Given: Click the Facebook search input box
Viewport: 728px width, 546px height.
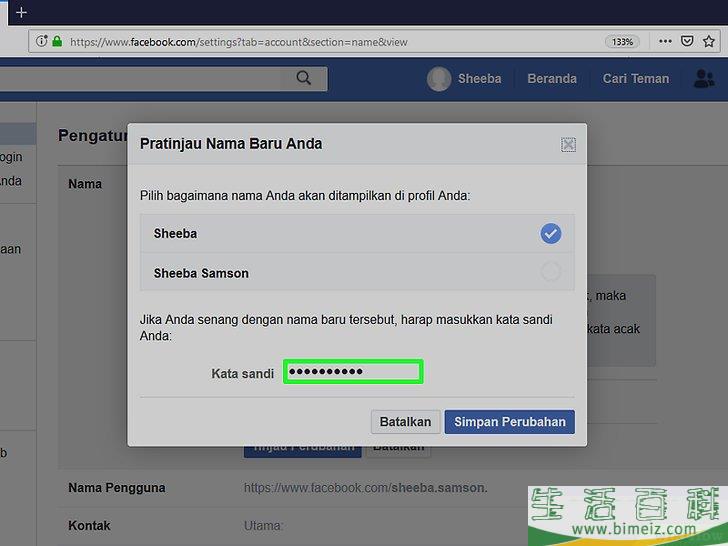Looking at the screenshot, I should [162, 78].
